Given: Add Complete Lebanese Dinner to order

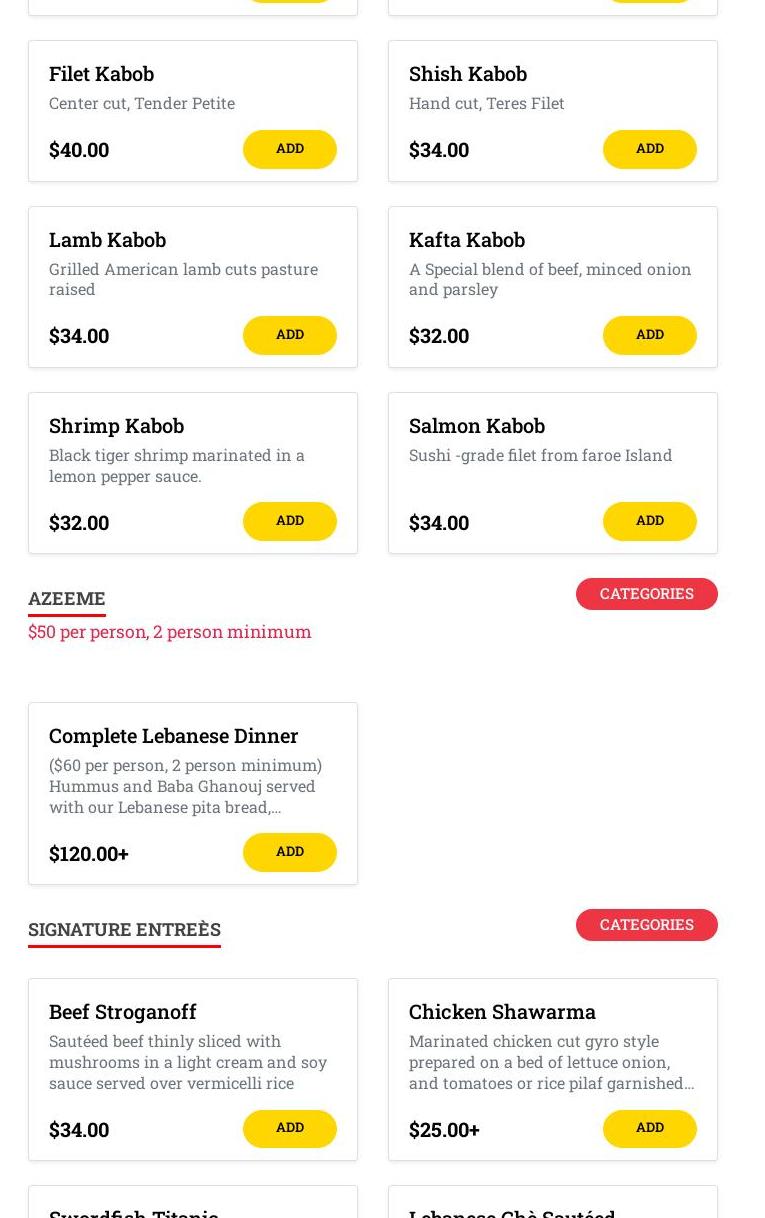Looking at the screenshot, I should click(x=289, y=852).
